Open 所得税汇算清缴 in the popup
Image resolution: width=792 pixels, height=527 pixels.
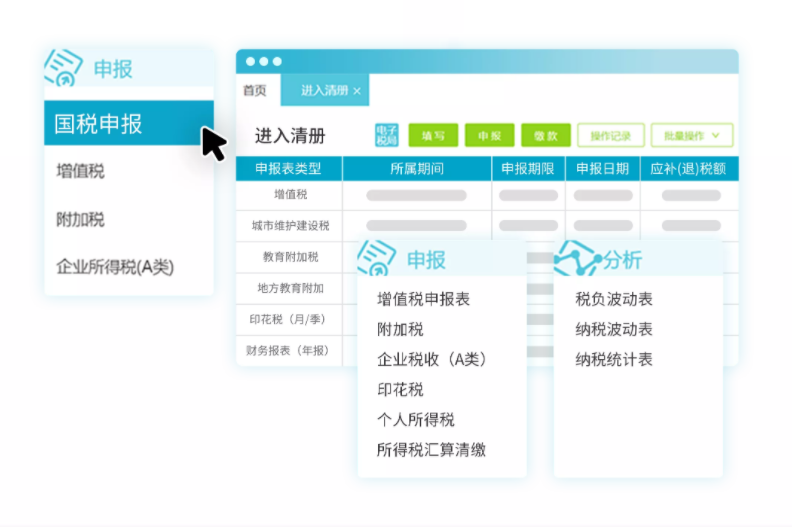(431, 450)
